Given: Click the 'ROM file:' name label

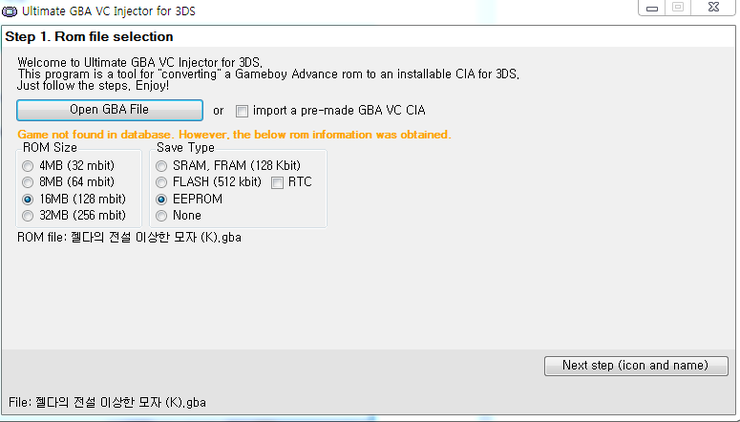Looking at the screenshot, I should pyautogui.click(x=129, y=237).
